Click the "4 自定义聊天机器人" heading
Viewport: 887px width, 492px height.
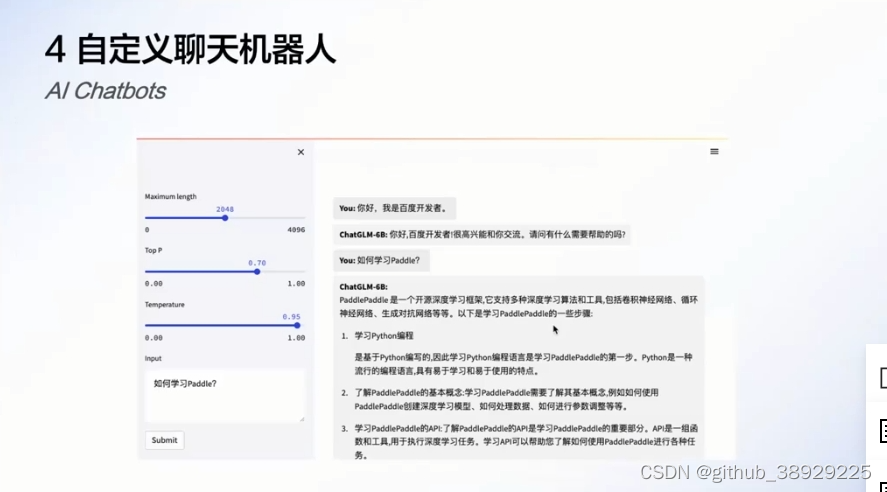[x=190, y=49]
